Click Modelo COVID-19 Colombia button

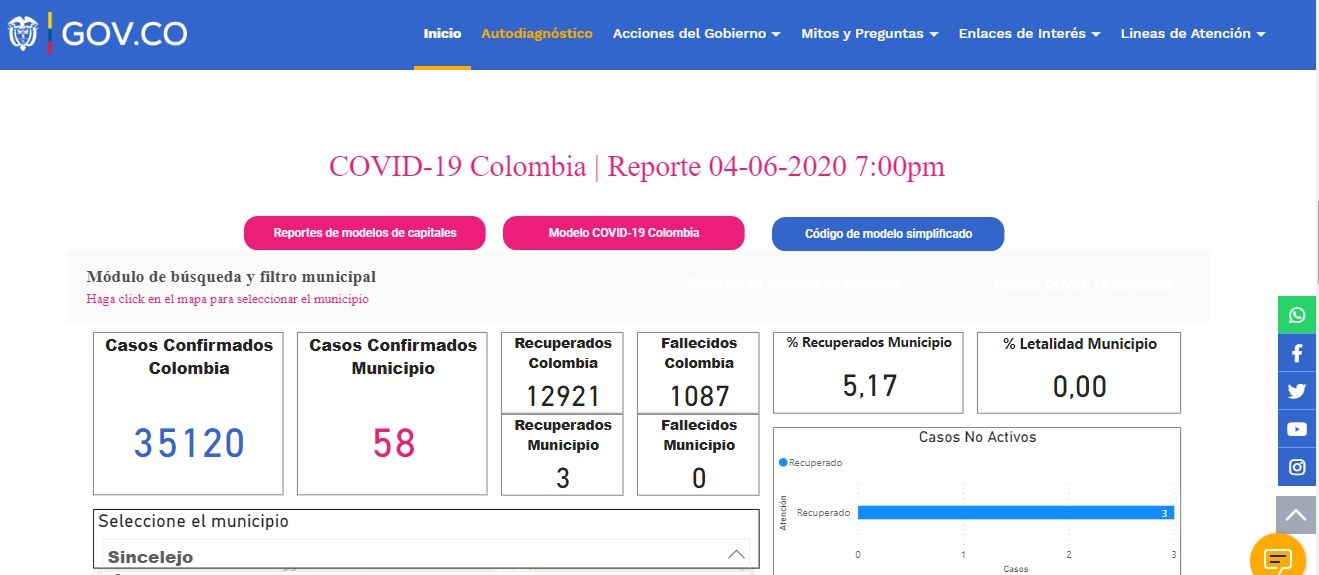coord(623,233)
